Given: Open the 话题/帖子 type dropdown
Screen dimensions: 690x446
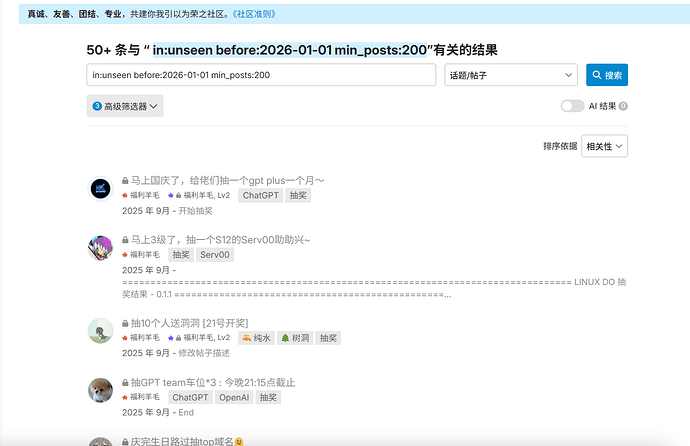Looking at the screenshot, I should (511, 75).
